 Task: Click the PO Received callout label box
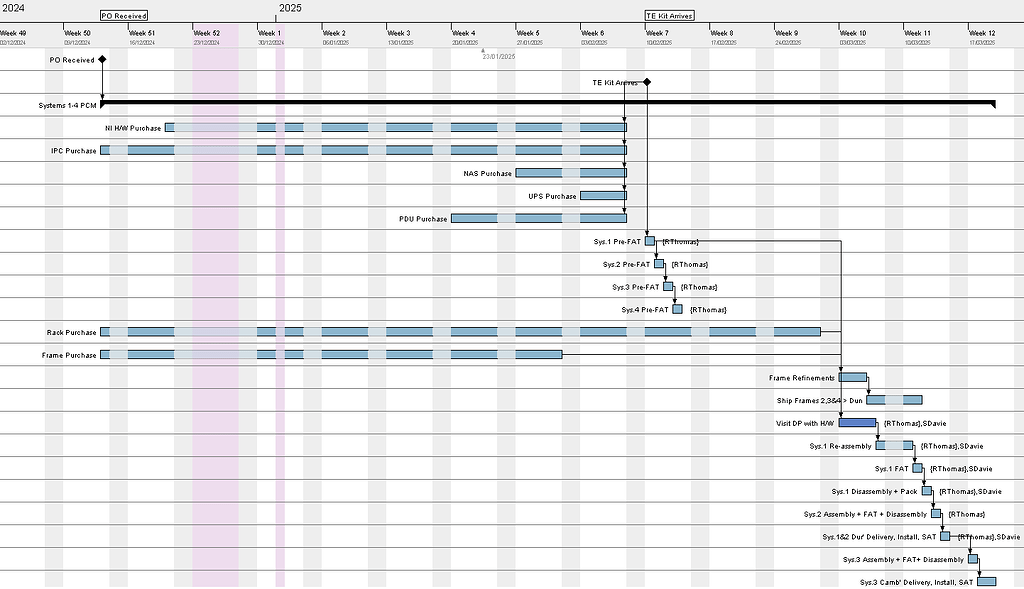click(x=122, y=15)
